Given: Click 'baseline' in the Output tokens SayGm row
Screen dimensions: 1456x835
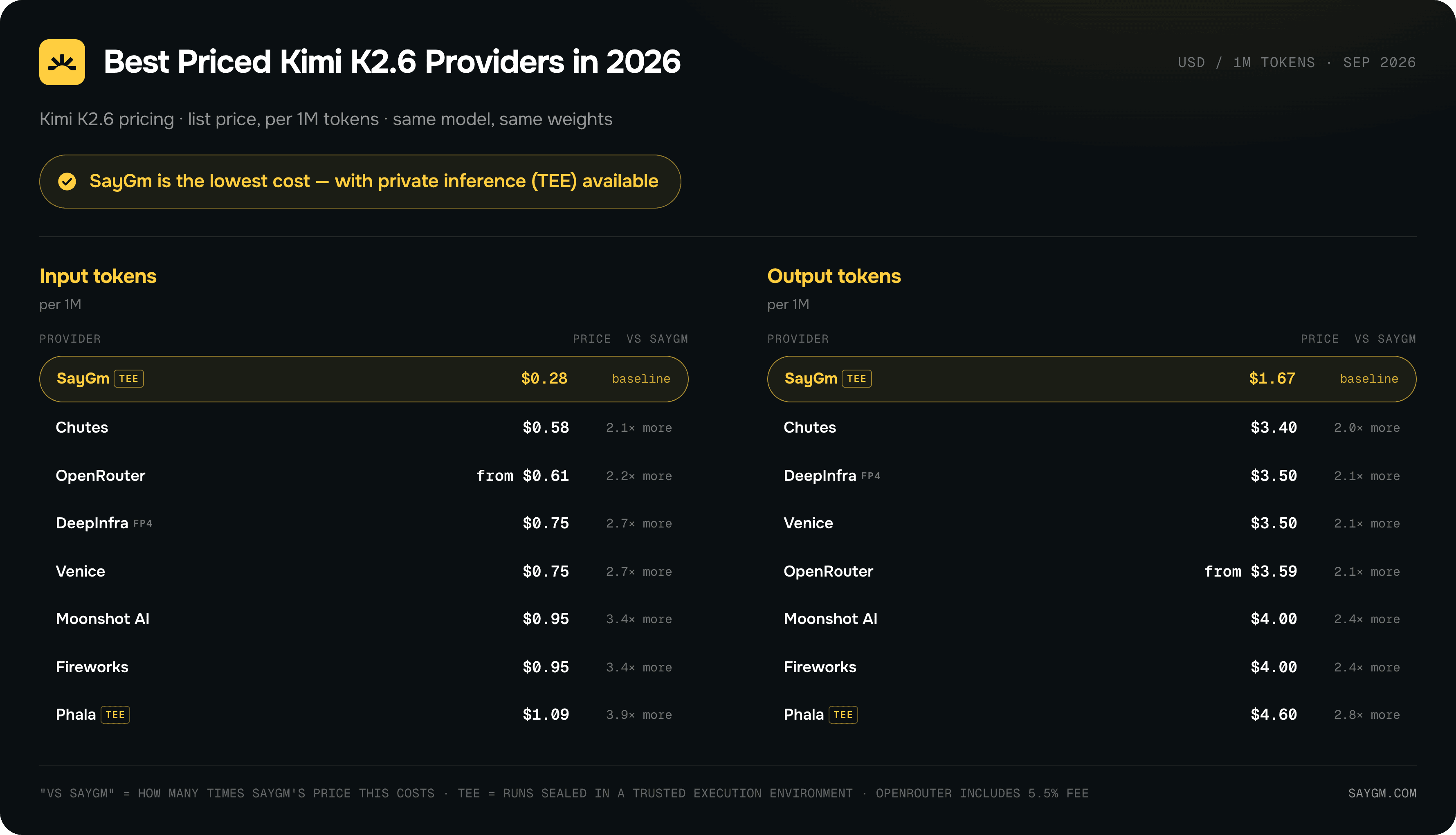Looking at the screenshot, I should [1369, 379].
